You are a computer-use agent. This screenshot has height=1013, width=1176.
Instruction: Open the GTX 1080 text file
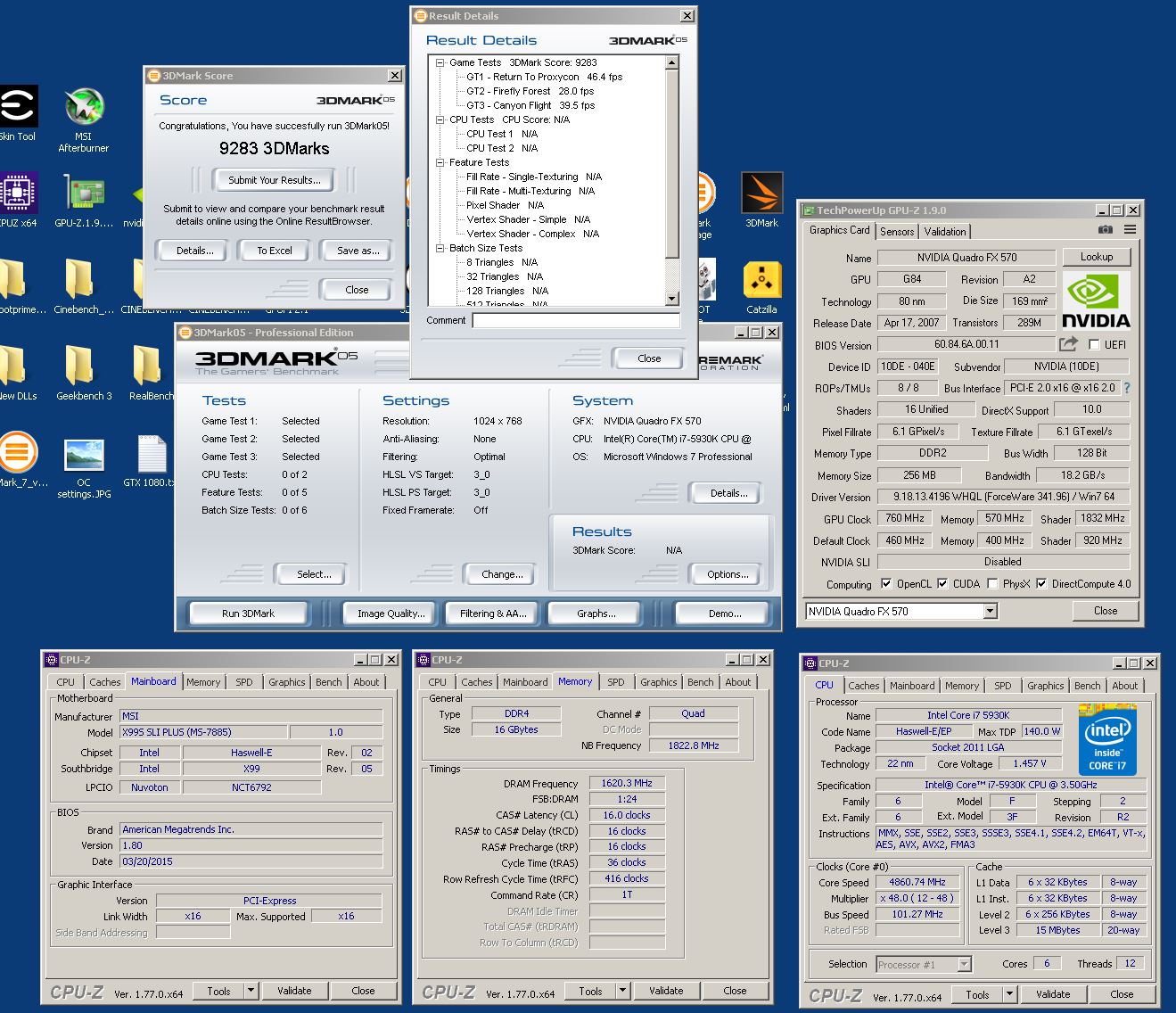click(x=150, y=462)
